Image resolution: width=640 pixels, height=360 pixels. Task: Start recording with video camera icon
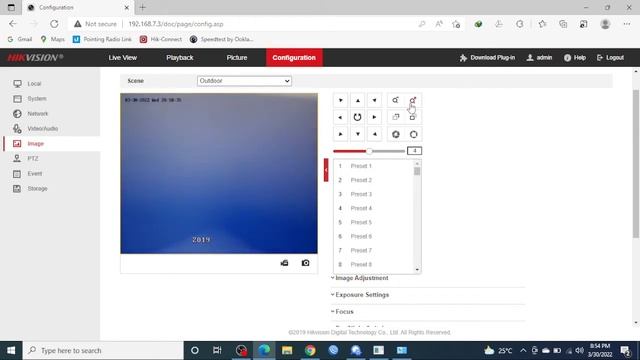point(284,263)
